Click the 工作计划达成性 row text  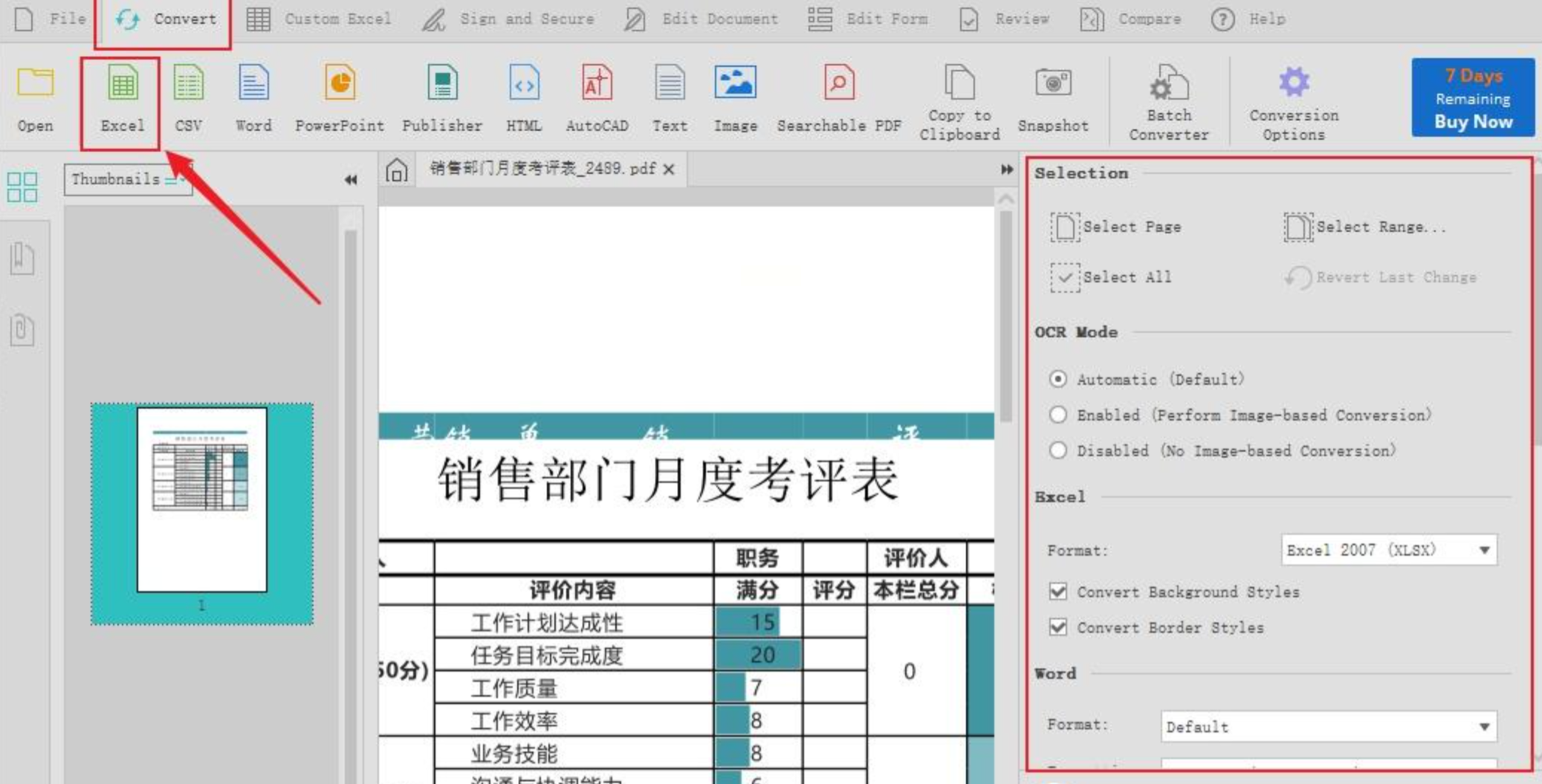(547, 622)
